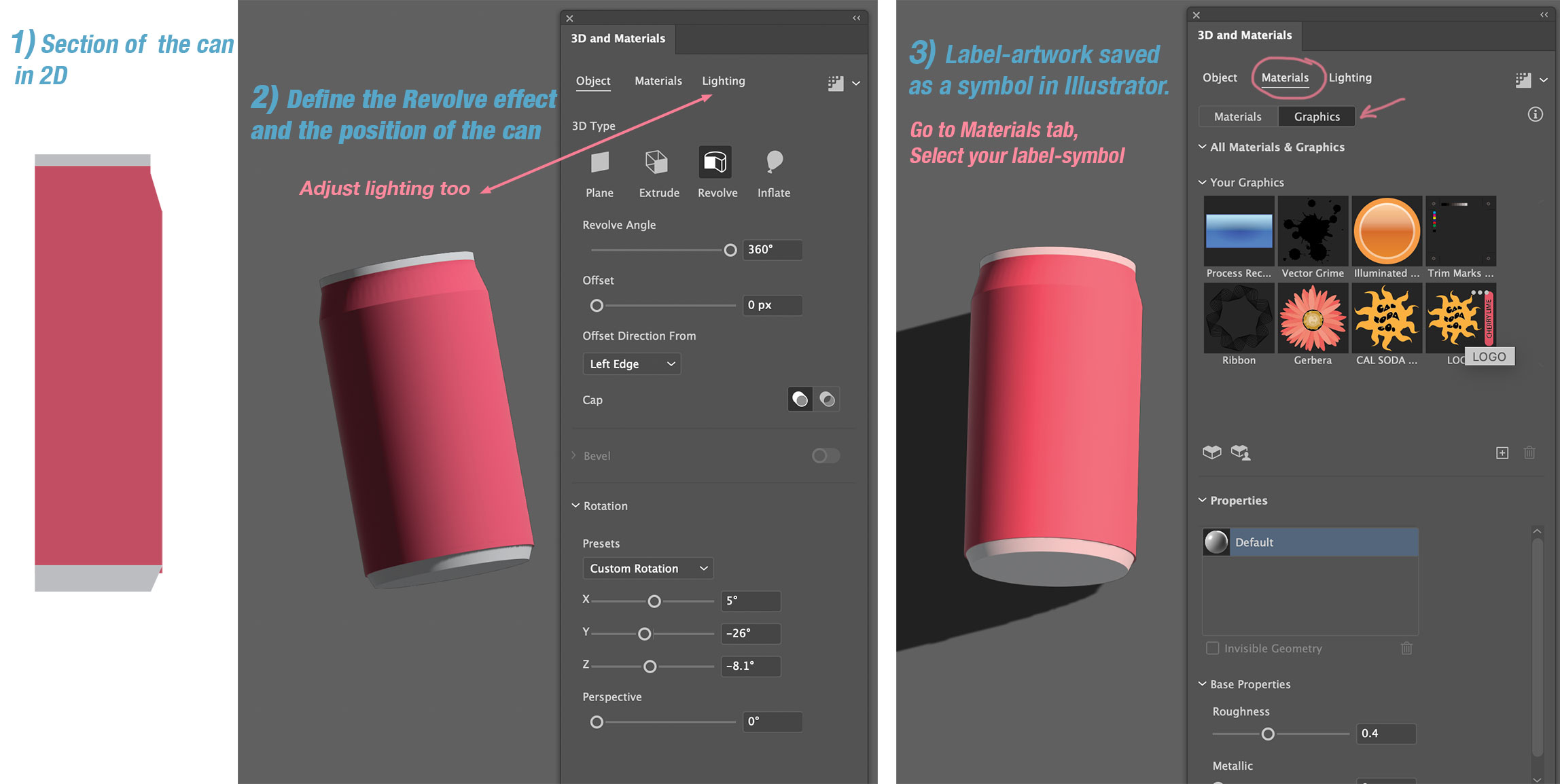
Task: Click the Roughness slider handle
Action: click(x=1267, y=734)
